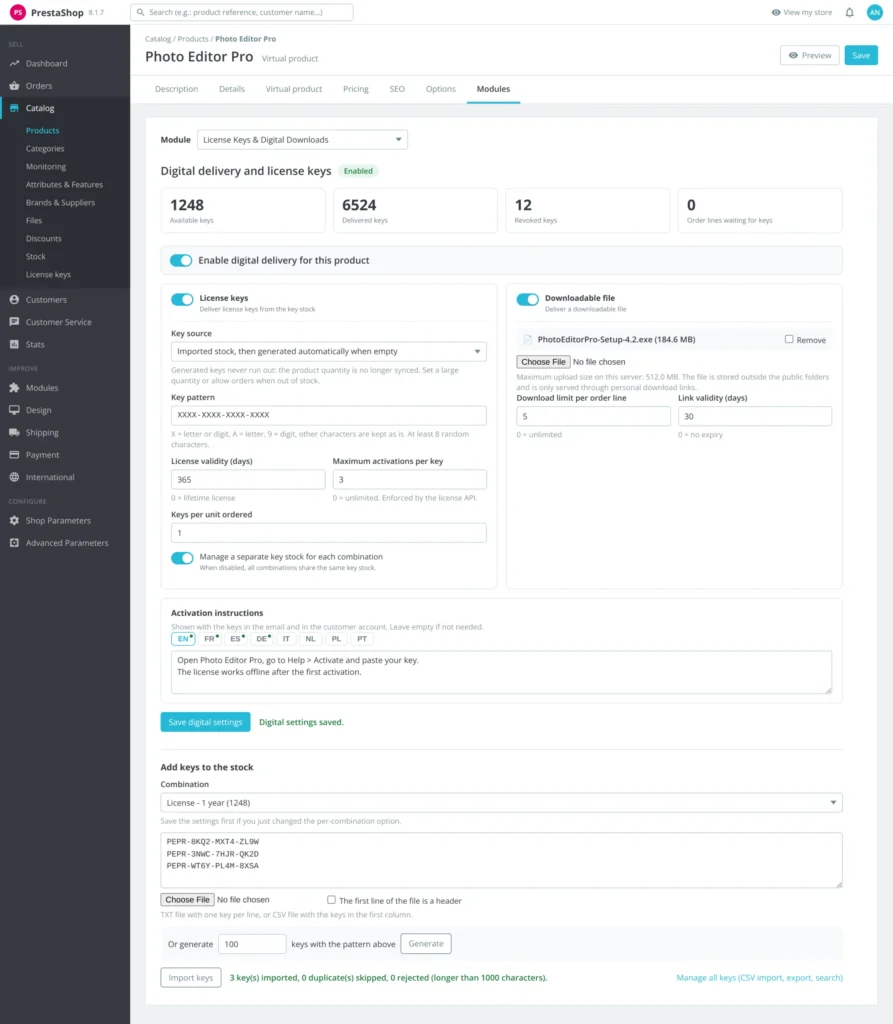This screenshot has width=893, height=1024.
Task: Click the top Save button
Action: pyautogui.click(x=861, y=56)
